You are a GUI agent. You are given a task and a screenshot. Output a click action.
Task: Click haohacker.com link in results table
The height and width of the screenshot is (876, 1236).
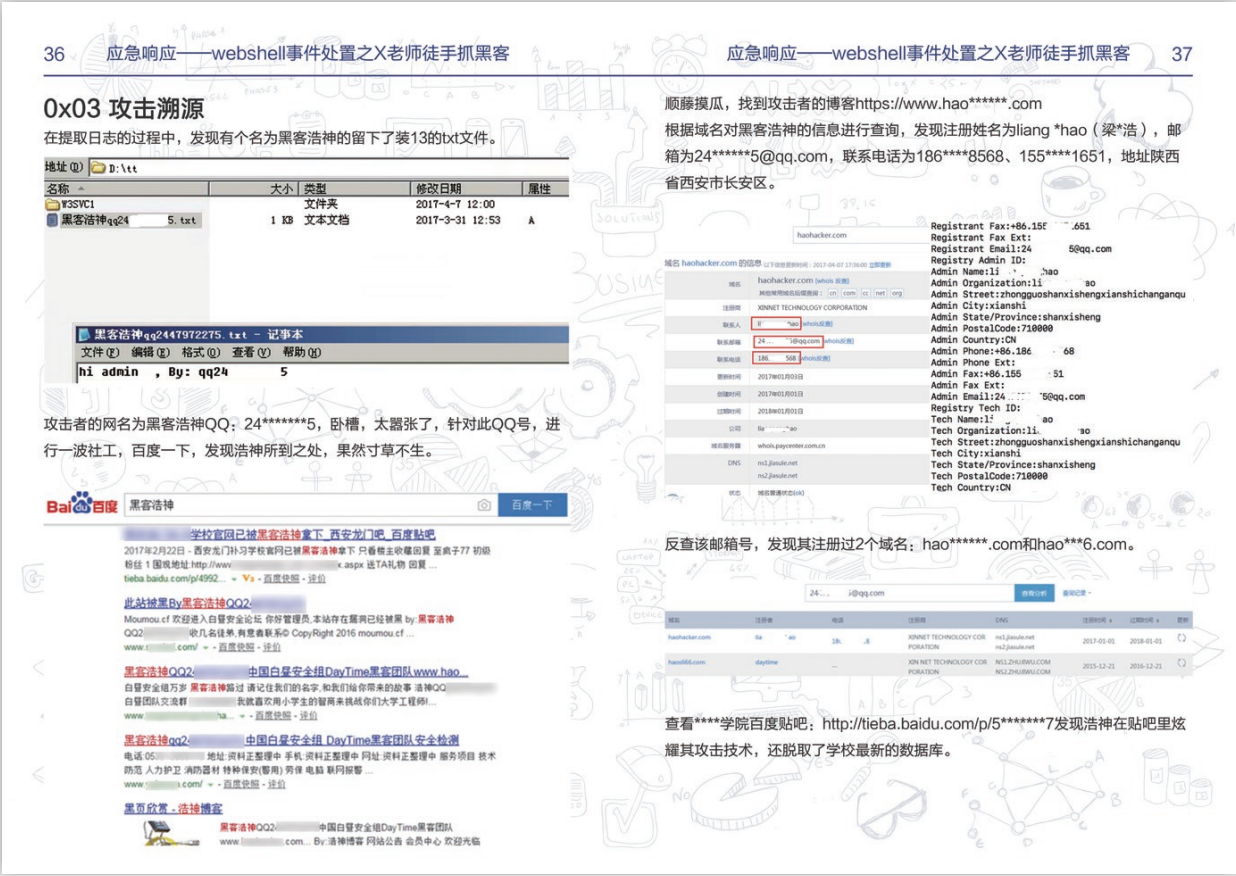(689, 637)
